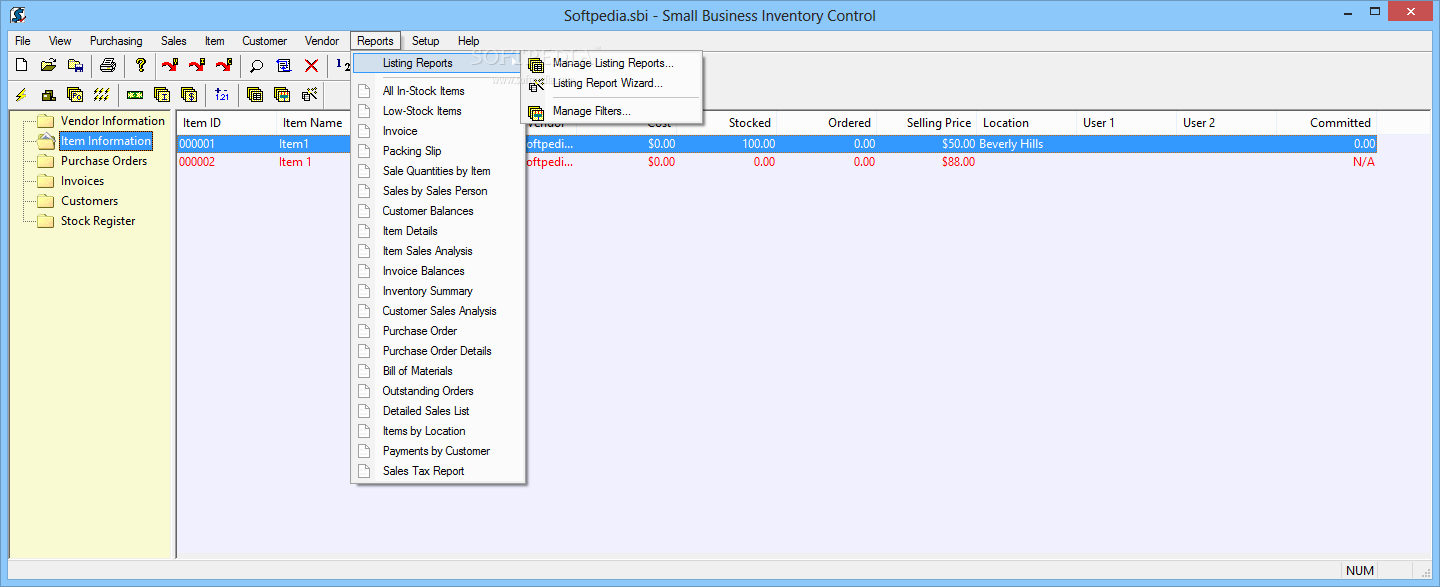
Task: Select the Low-Stock Items report
Action: [438, 111]
